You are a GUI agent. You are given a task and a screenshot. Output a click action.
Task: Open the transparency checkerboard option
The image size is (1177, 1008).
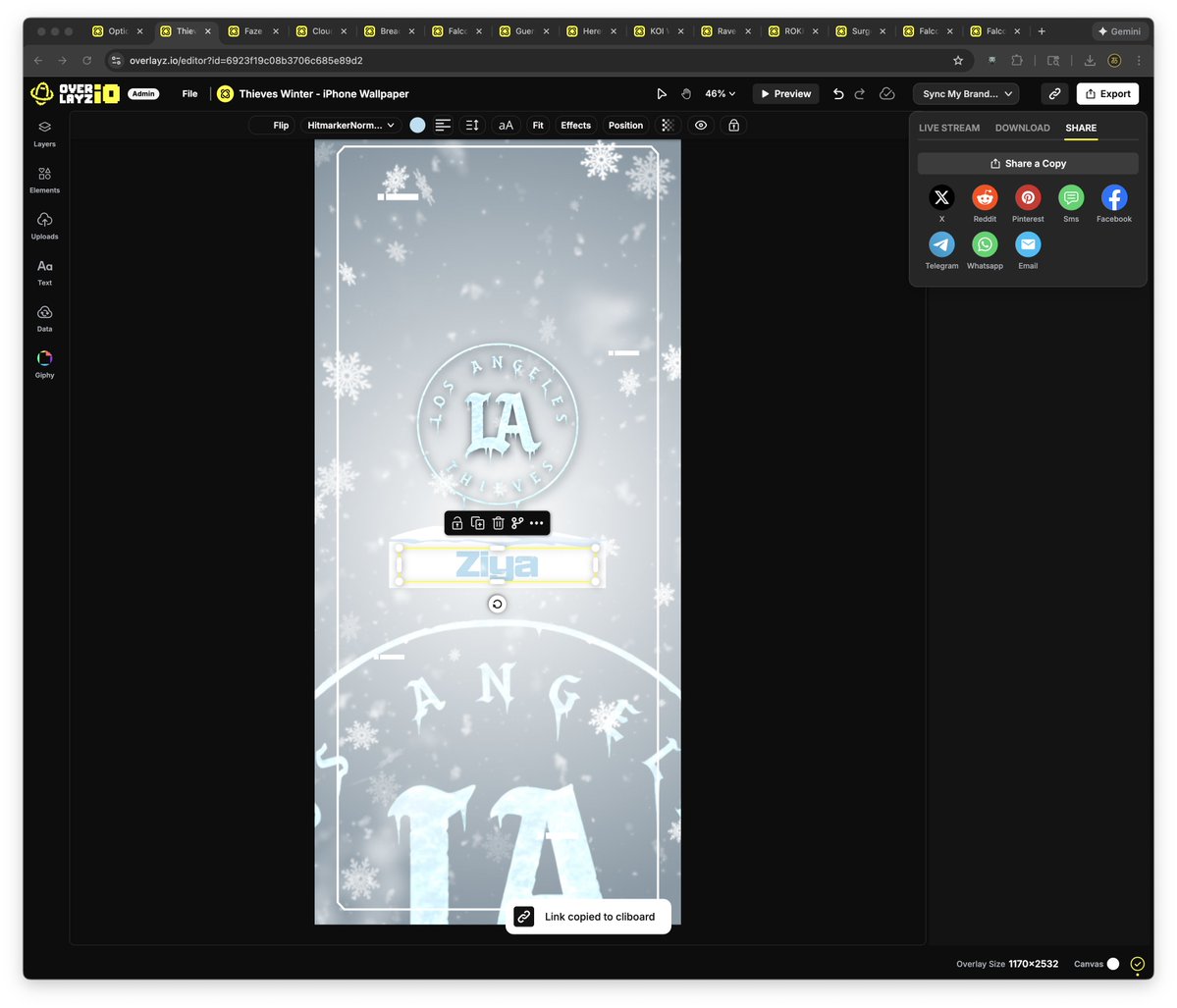[x=668, y=126]
